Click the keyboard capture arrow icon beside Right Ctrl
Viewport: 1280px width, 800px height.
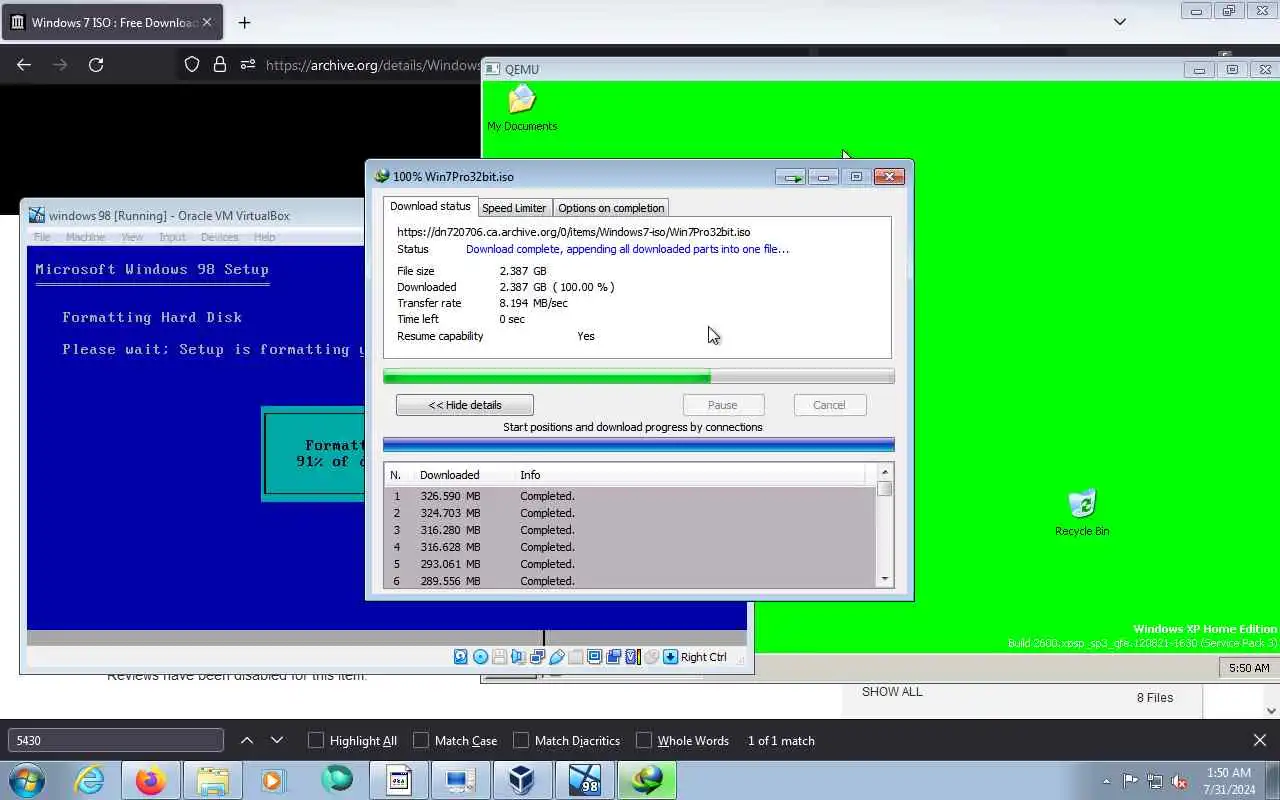[x=670, y=657]
